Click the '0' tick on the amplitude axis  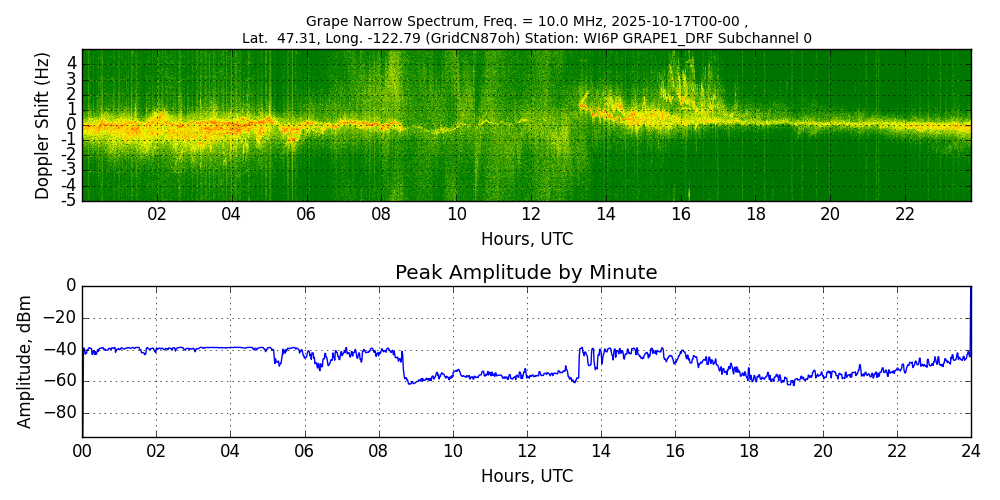(x=70, y=286)
